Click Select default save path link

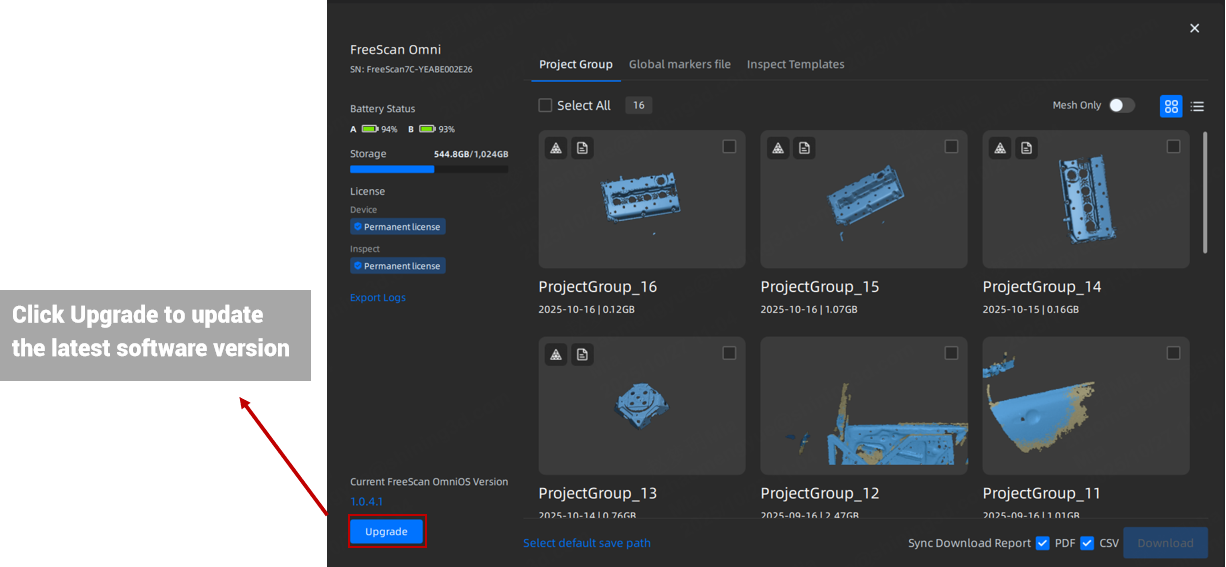point(587,543)
